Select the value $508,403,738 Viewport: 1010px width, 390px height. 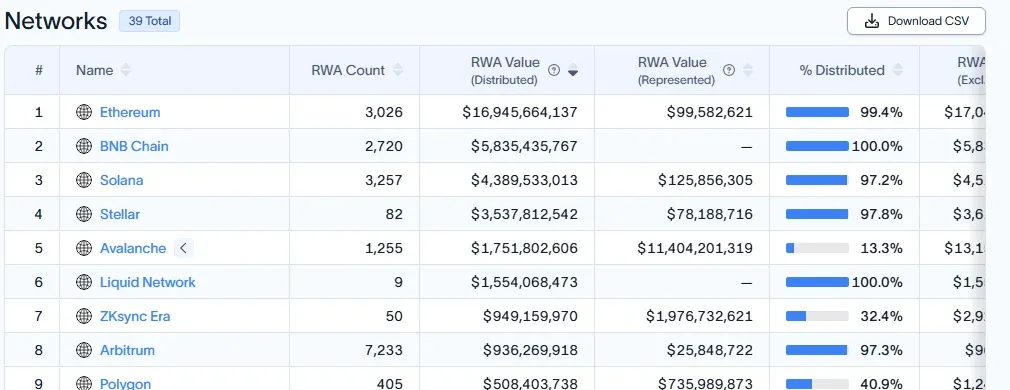(530, 384)
